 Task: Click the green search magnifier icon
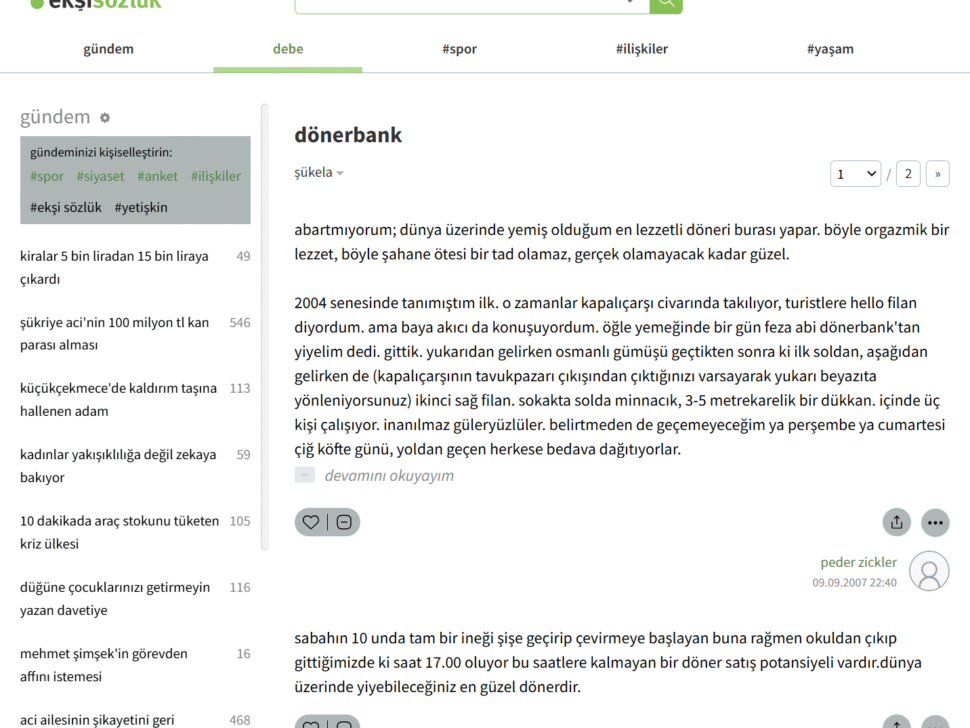click(x=665, y=4)
